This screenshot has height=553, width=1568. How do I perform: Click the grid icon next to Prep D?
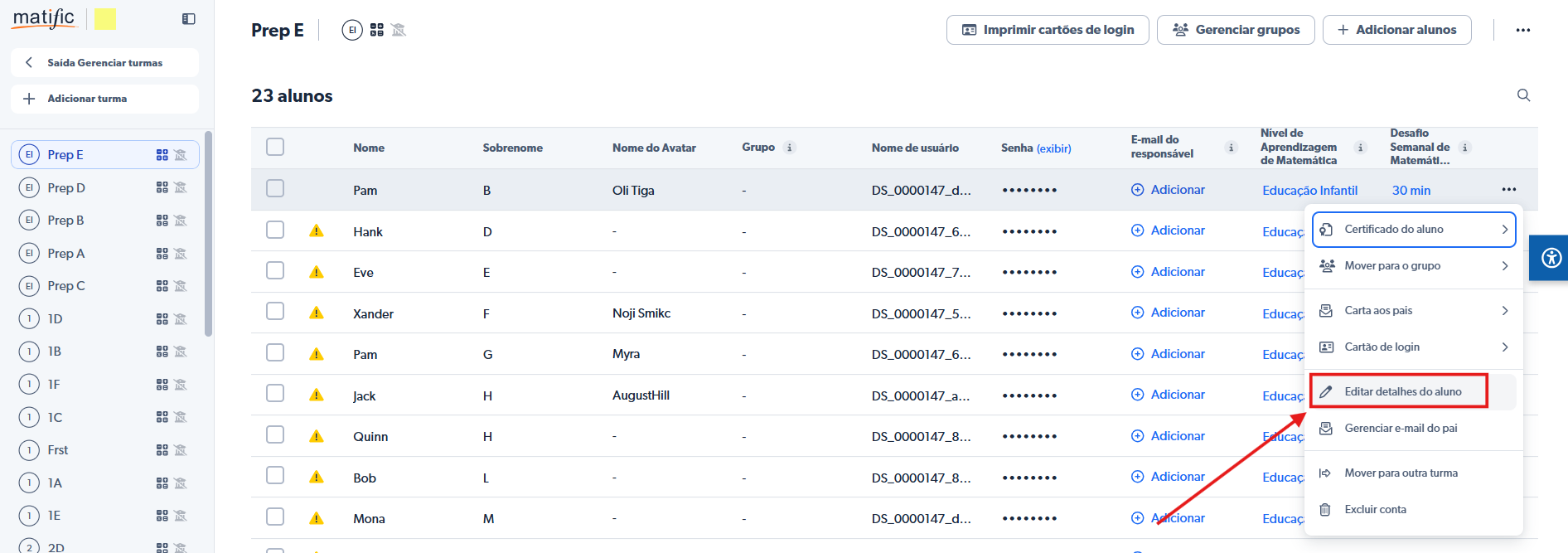(162, 188)
